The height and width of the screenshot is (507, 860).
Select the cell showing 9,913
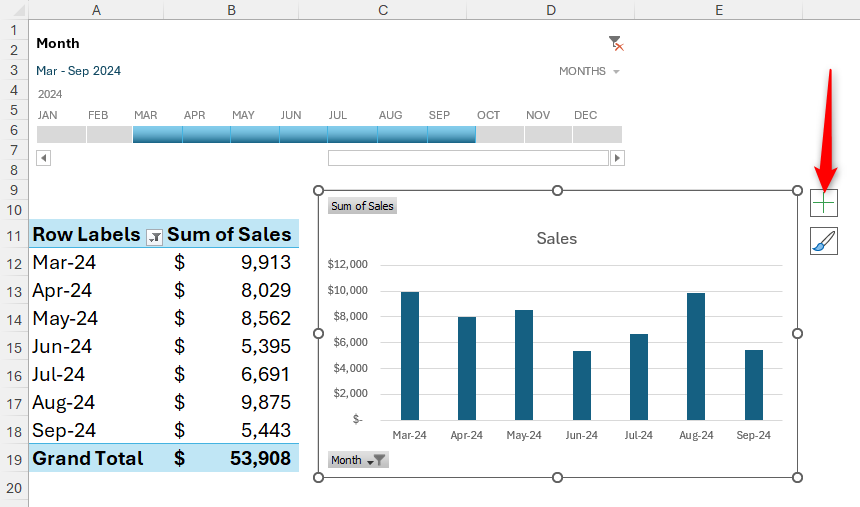coord(231,262)
